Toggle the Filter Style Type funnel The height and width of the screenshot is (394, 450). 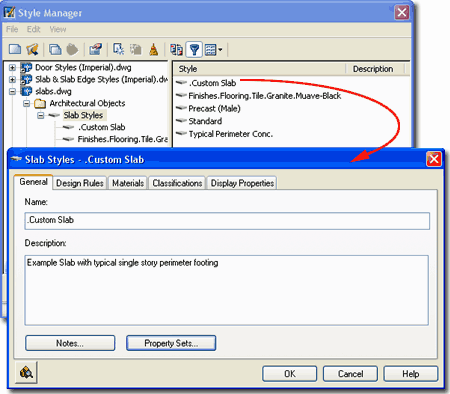tap(194, 50)
